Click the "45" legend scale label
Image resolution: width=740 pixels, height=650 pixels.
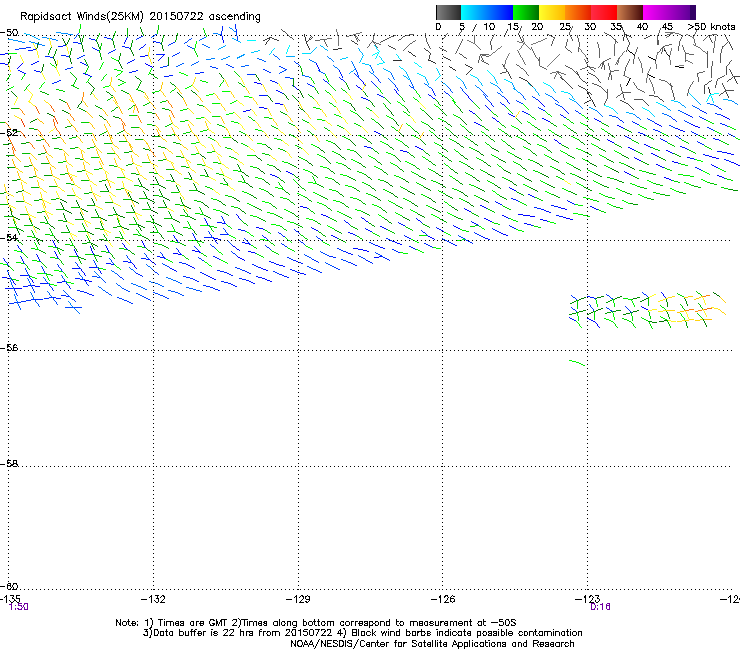click(x=667, y=27)
